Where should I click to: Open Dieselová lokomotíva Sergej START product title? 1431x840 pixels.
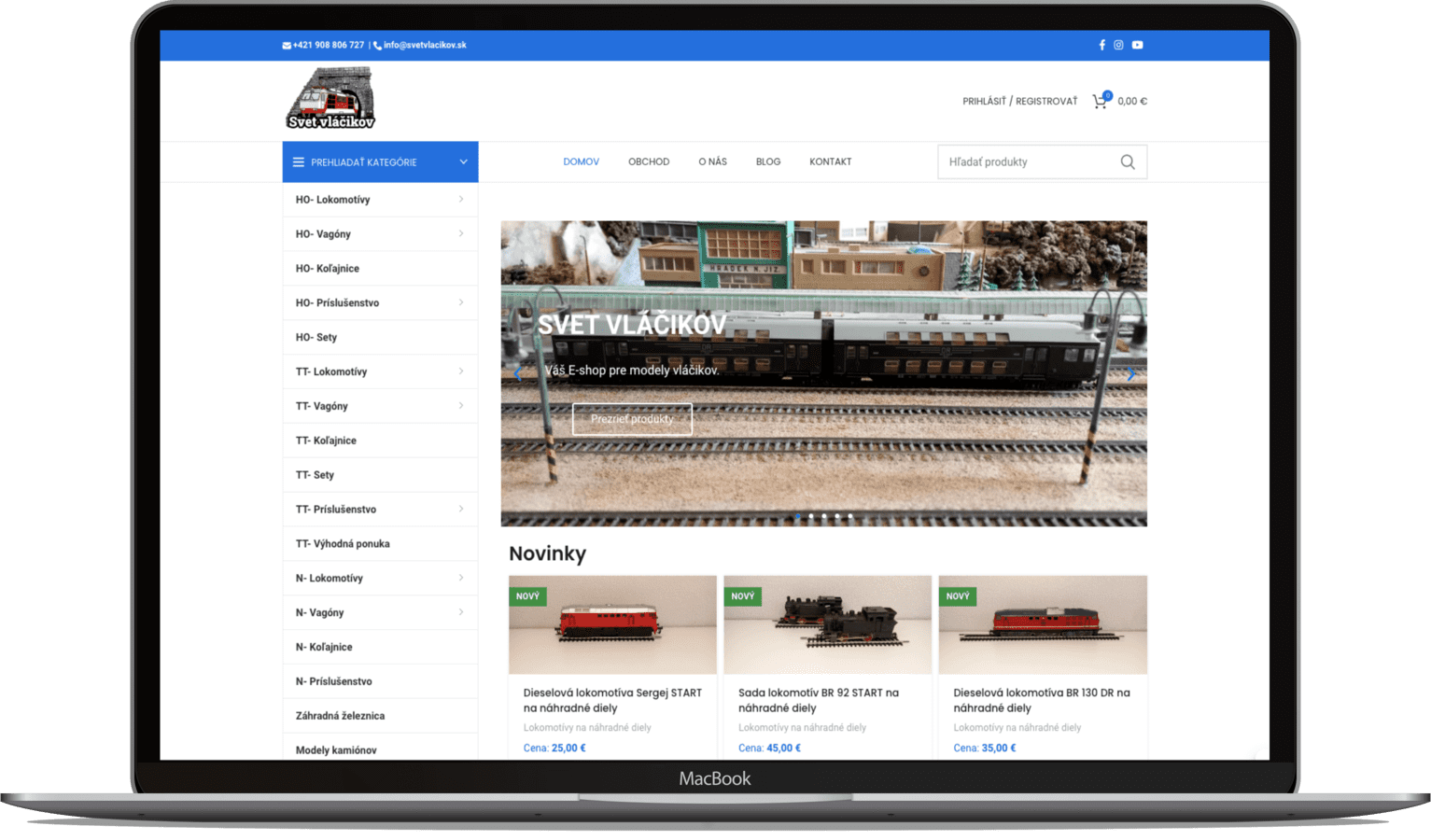pos(612,700)
